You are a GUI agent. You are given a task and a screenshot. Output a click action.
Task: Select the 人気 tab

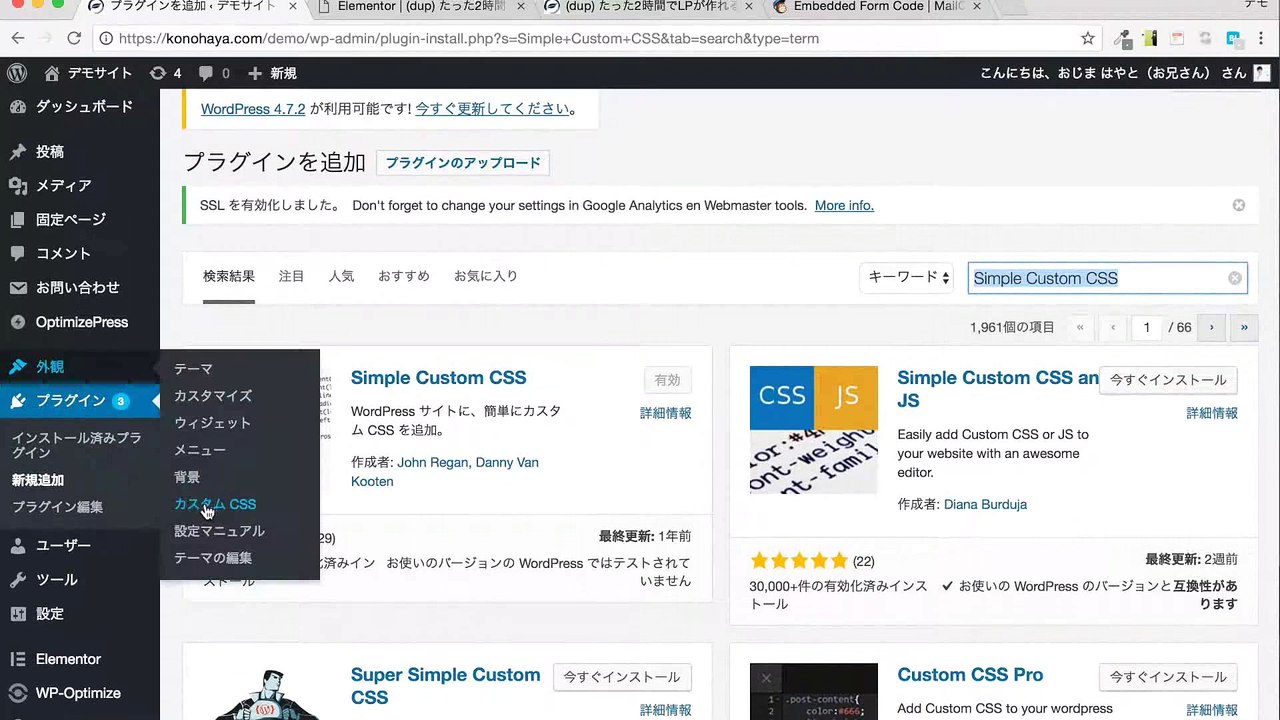pos(341,276)
